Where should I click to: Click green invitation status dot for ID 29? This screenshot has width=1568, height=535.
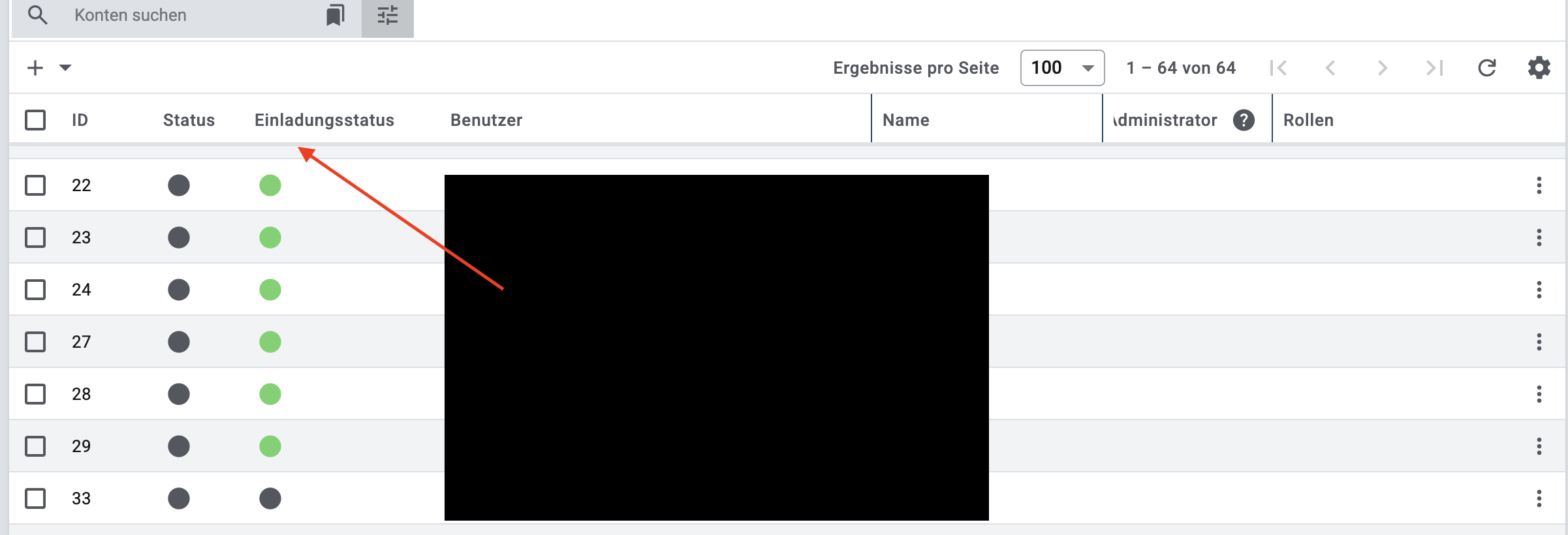pos(270,446)
